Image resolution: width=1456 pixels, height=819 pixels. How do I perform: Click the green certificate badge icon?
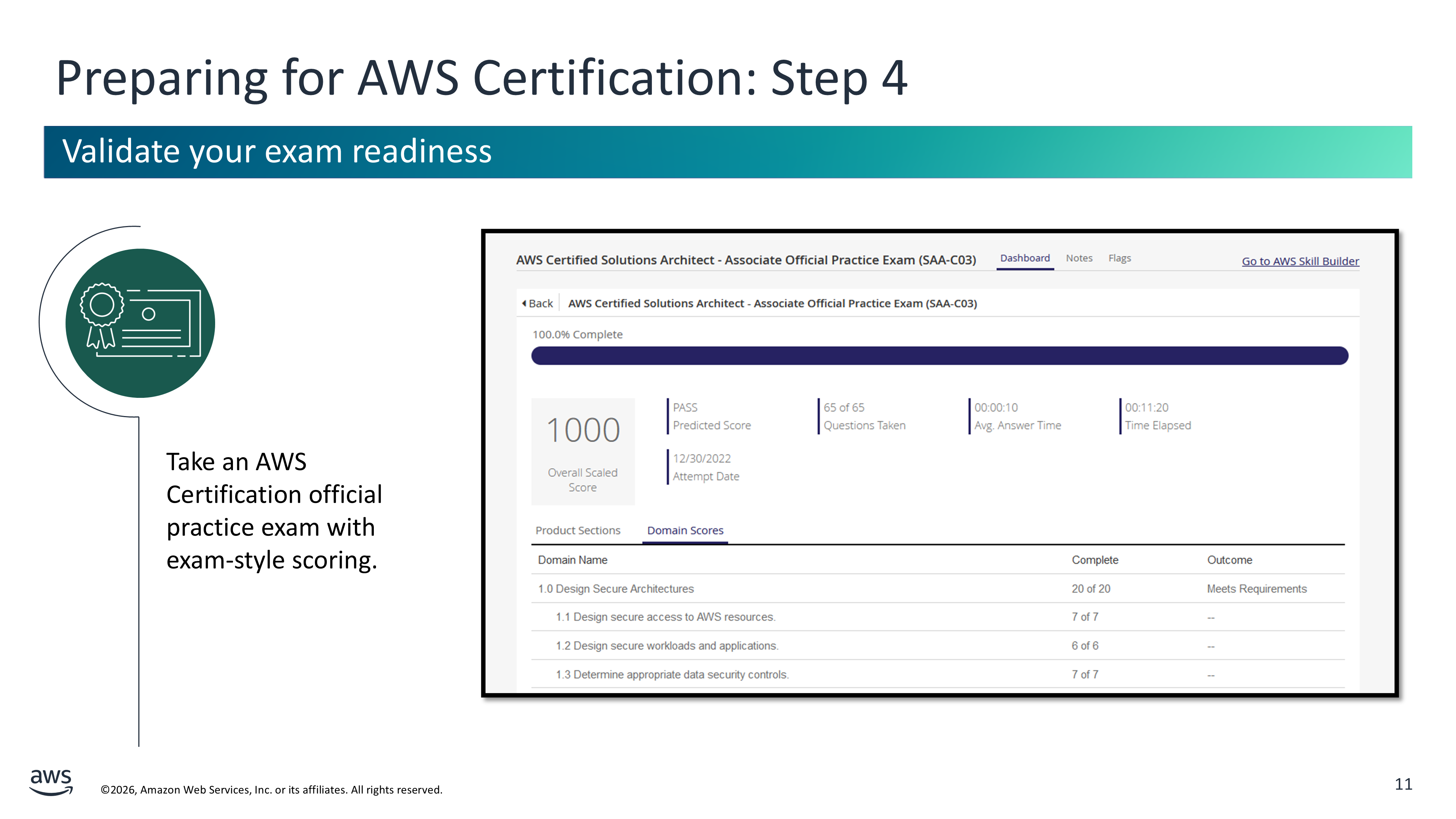tap(140, 323)
